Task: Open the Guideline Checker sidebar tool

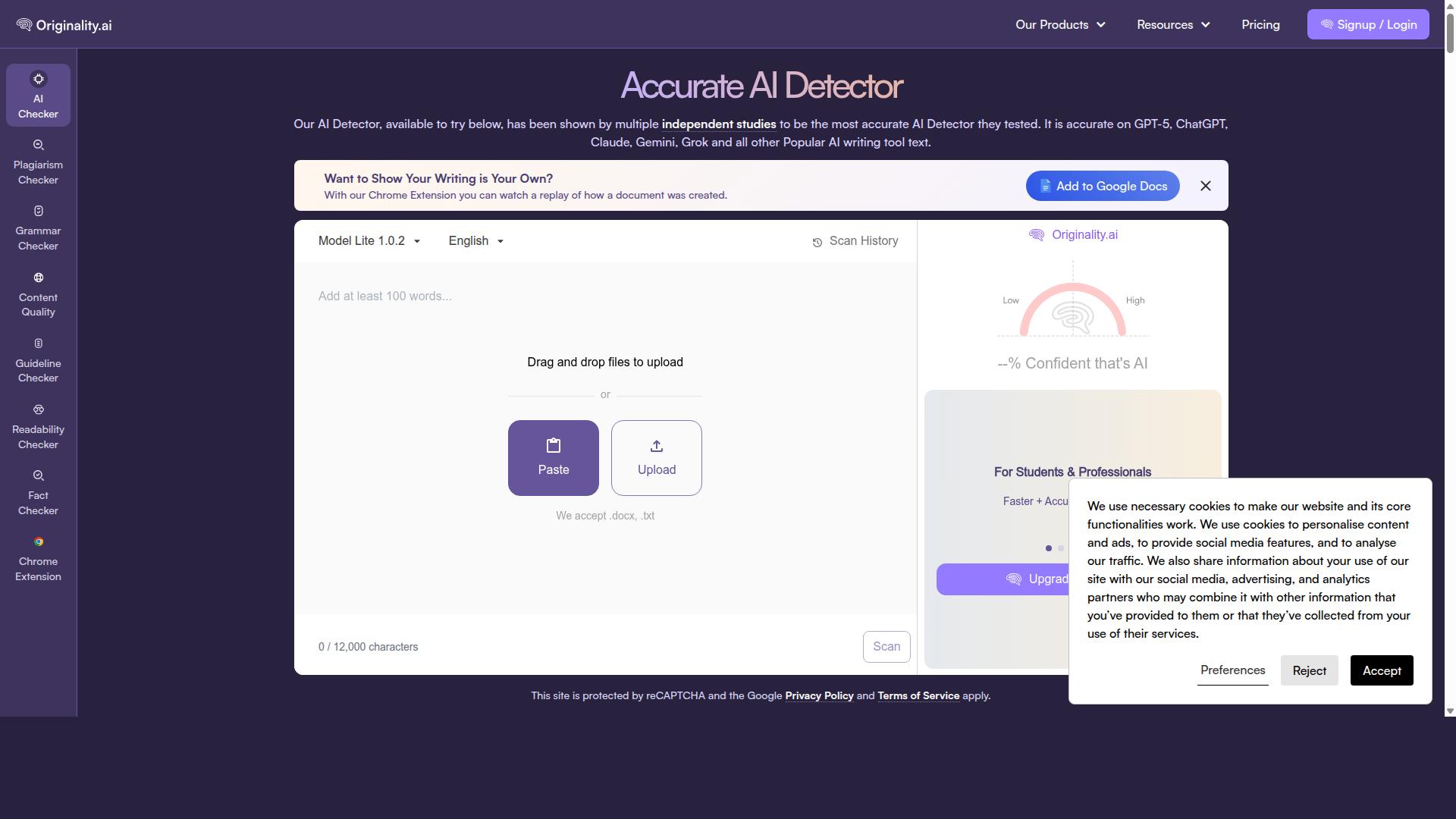Action: [x=38, y=359]
